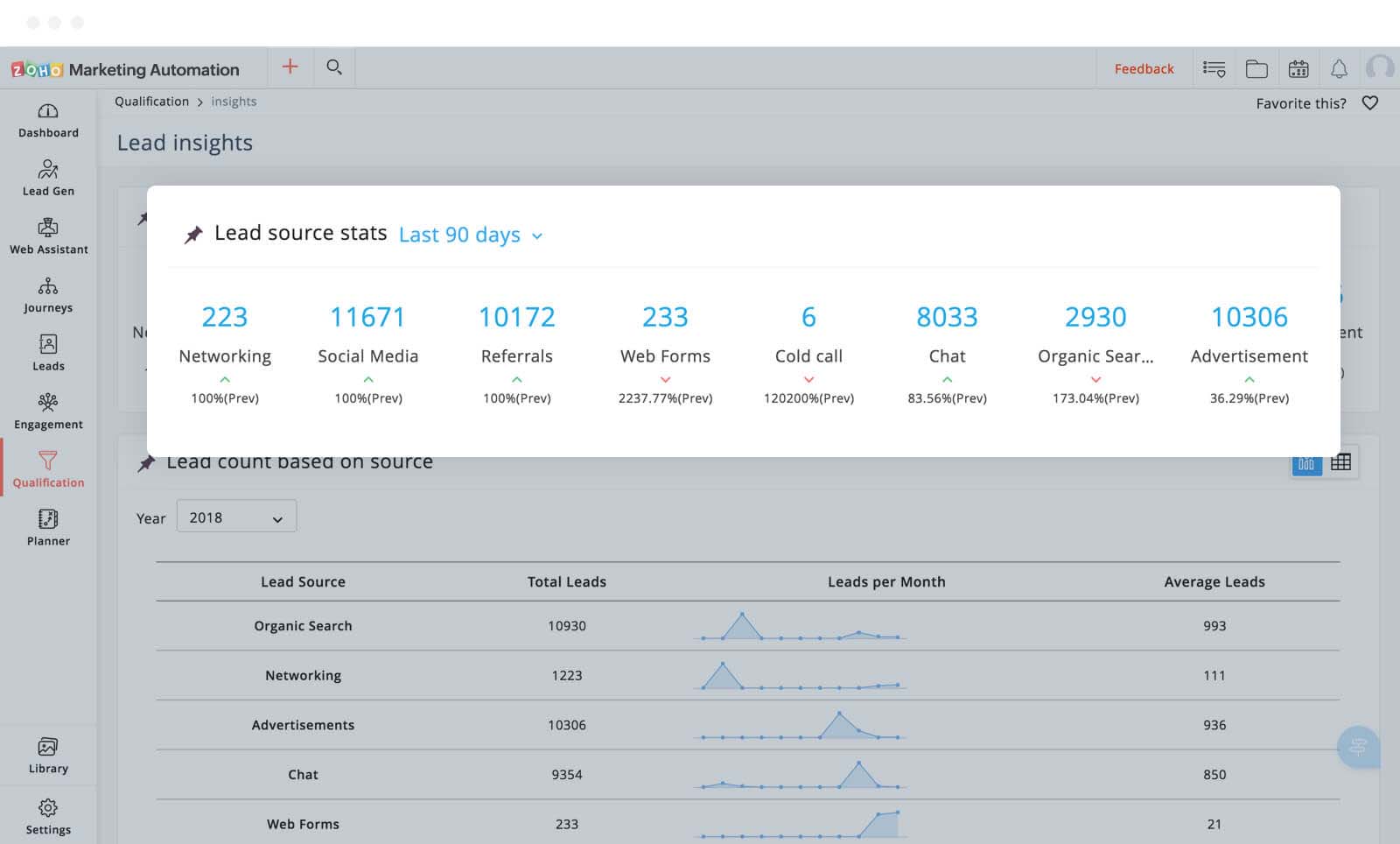
Task: Open the calendar icon in top bar
Action: click(x=1298, y=69)
